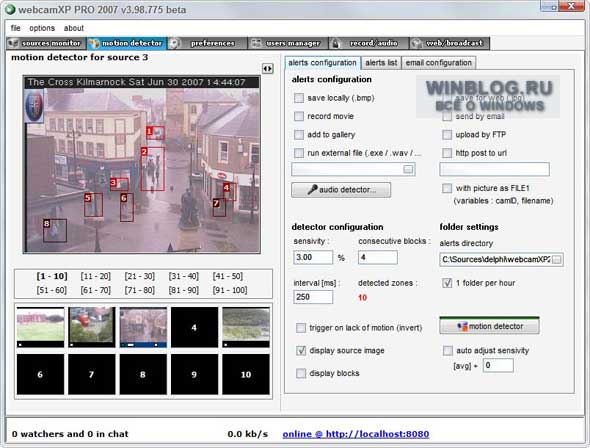Select source 1 thumbnail

tap(40, 327)
